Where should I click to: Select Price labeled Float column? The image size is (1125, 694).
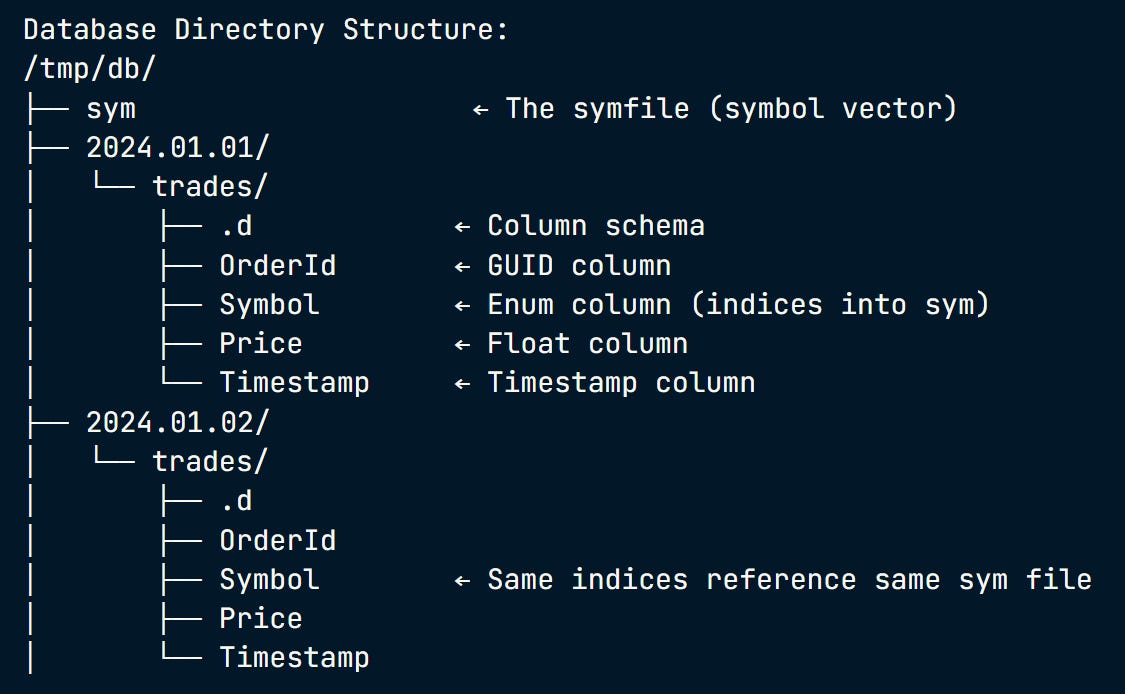pyautogui.click(x=260, y=344)
